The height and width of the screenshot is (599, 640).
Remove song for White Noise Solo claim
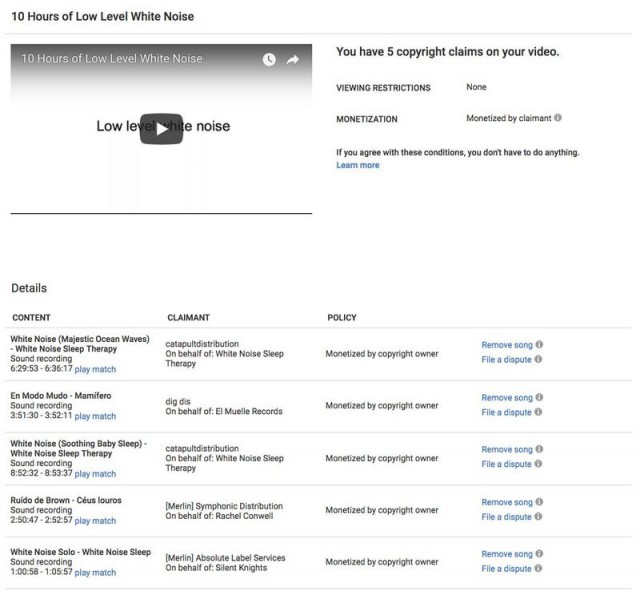click(x=507, y=554)
